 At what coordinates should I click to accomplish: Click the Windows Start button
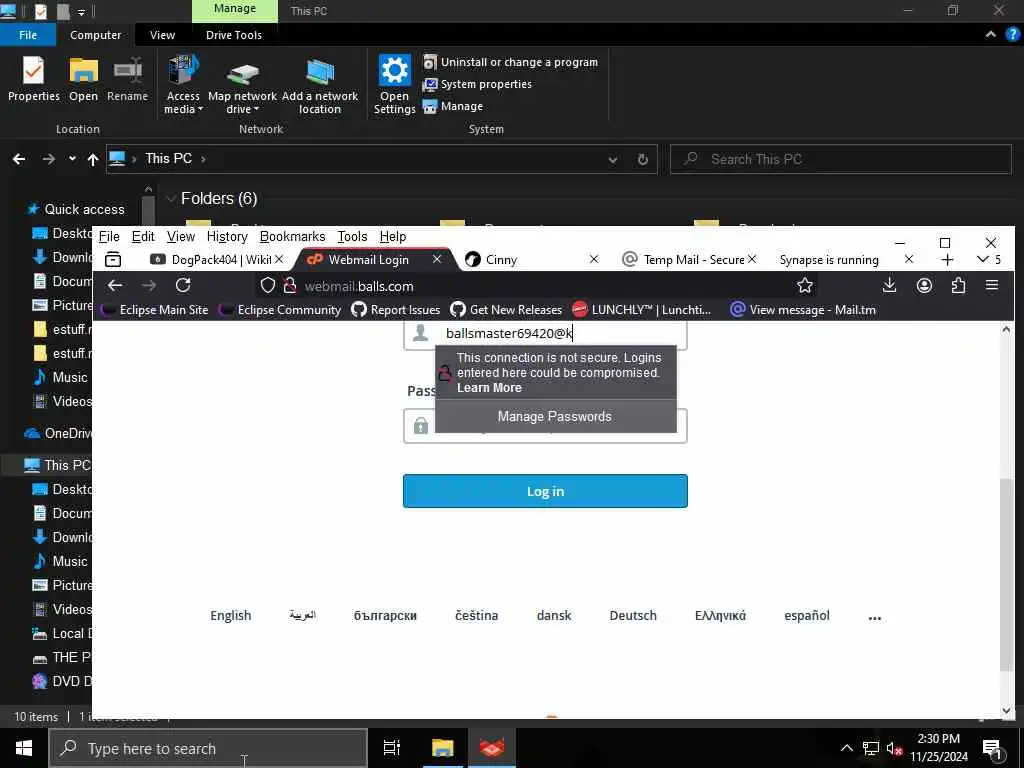(24, 748)
